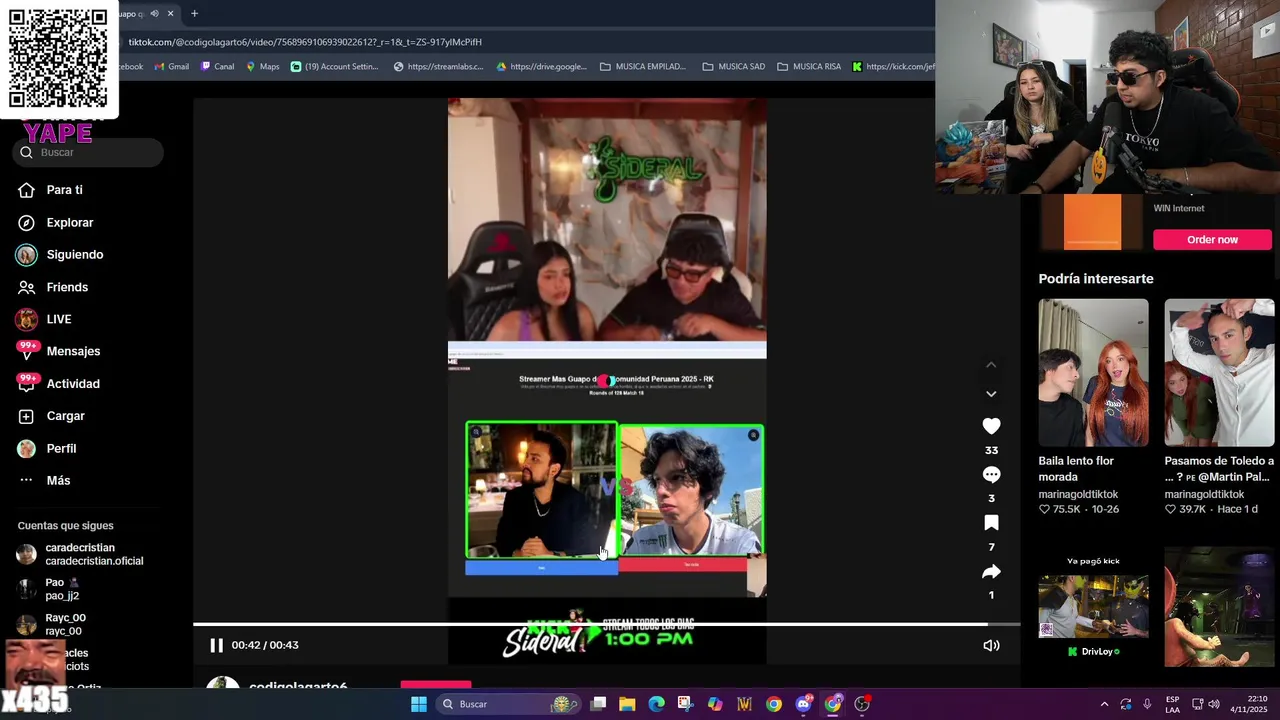This screenshot has height=720, width=1280.
Task: Click the Order now button
Action: pos(1212,240)
